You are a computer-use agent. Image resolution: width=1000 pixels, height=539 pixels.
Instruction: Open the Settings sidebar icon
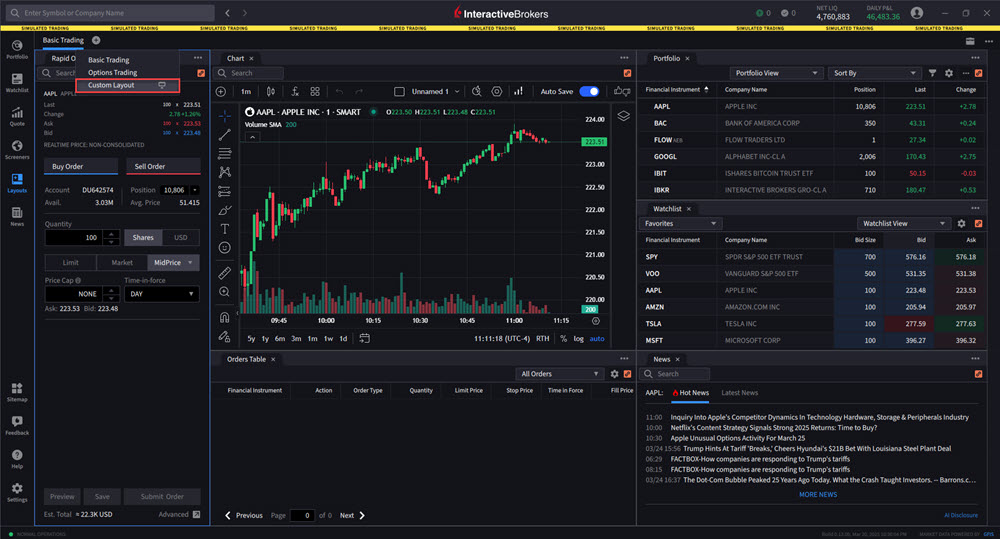17,492
